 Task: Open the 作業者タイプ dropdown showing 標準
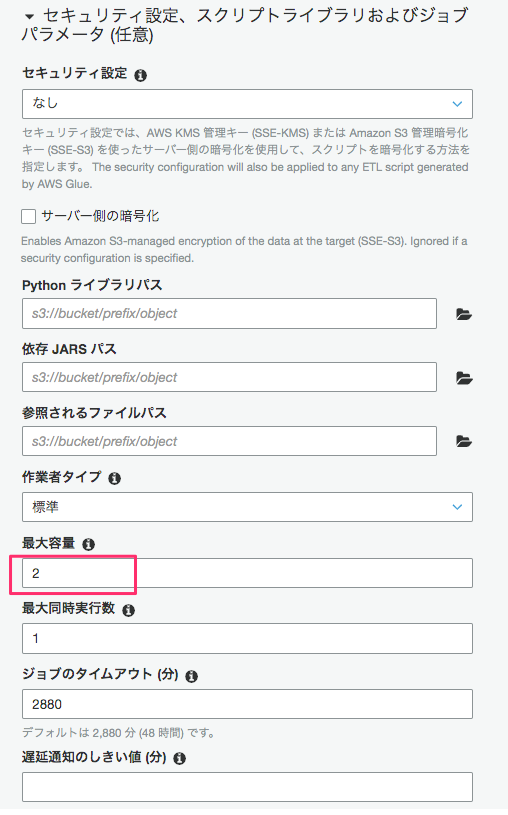pos(247,507)
